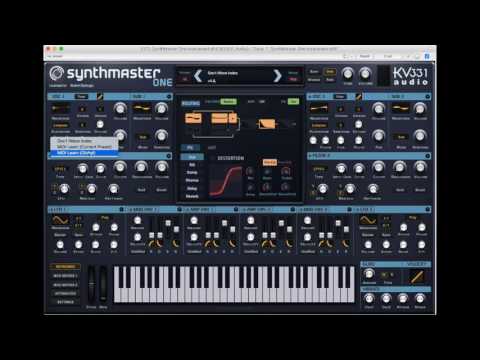Toggle the Filter 2 power button
480x360 pixels.
pos(428,156)
